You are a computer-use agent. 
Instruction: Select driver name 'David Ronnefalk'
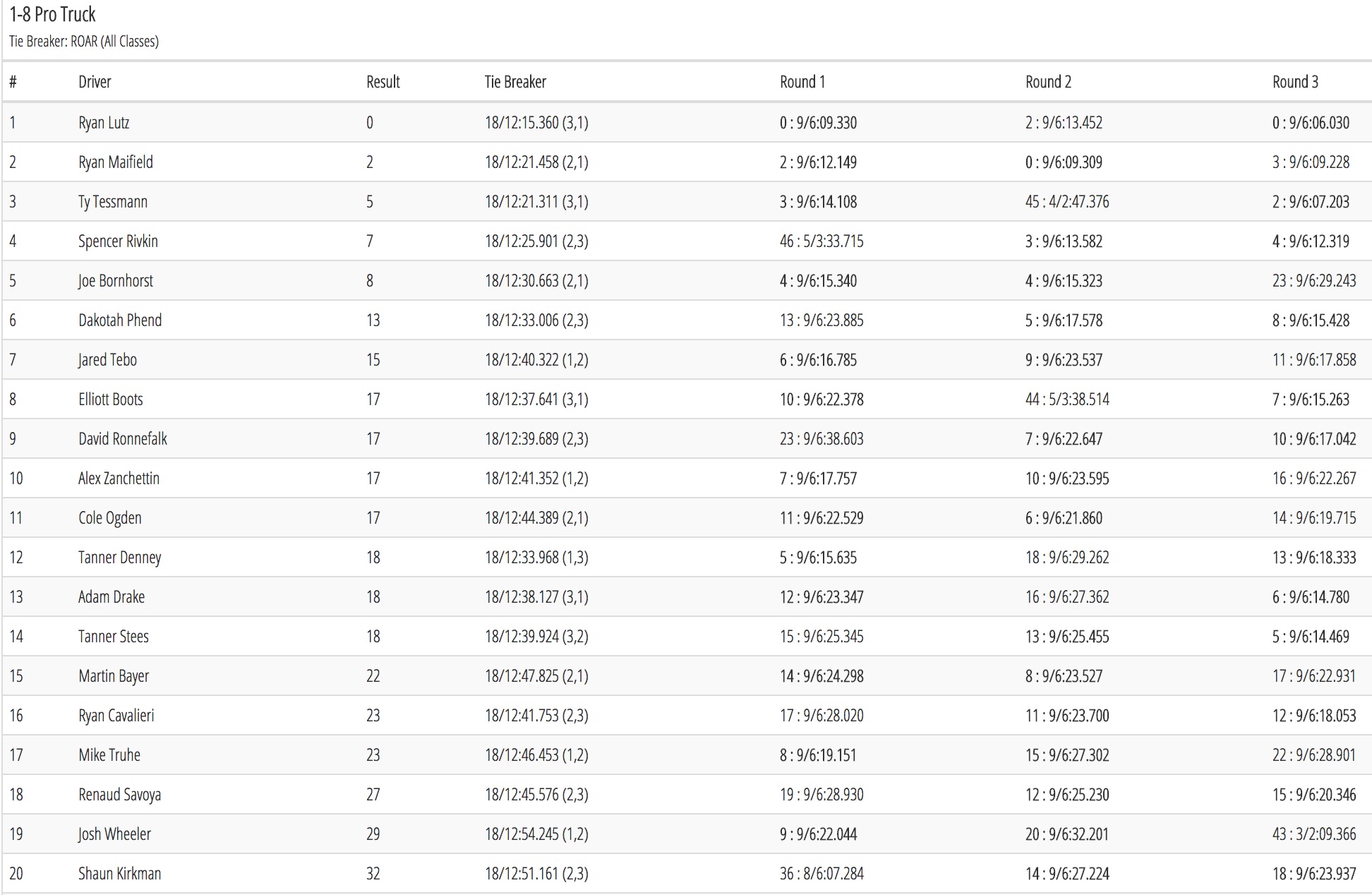click(x=123, y=439)
